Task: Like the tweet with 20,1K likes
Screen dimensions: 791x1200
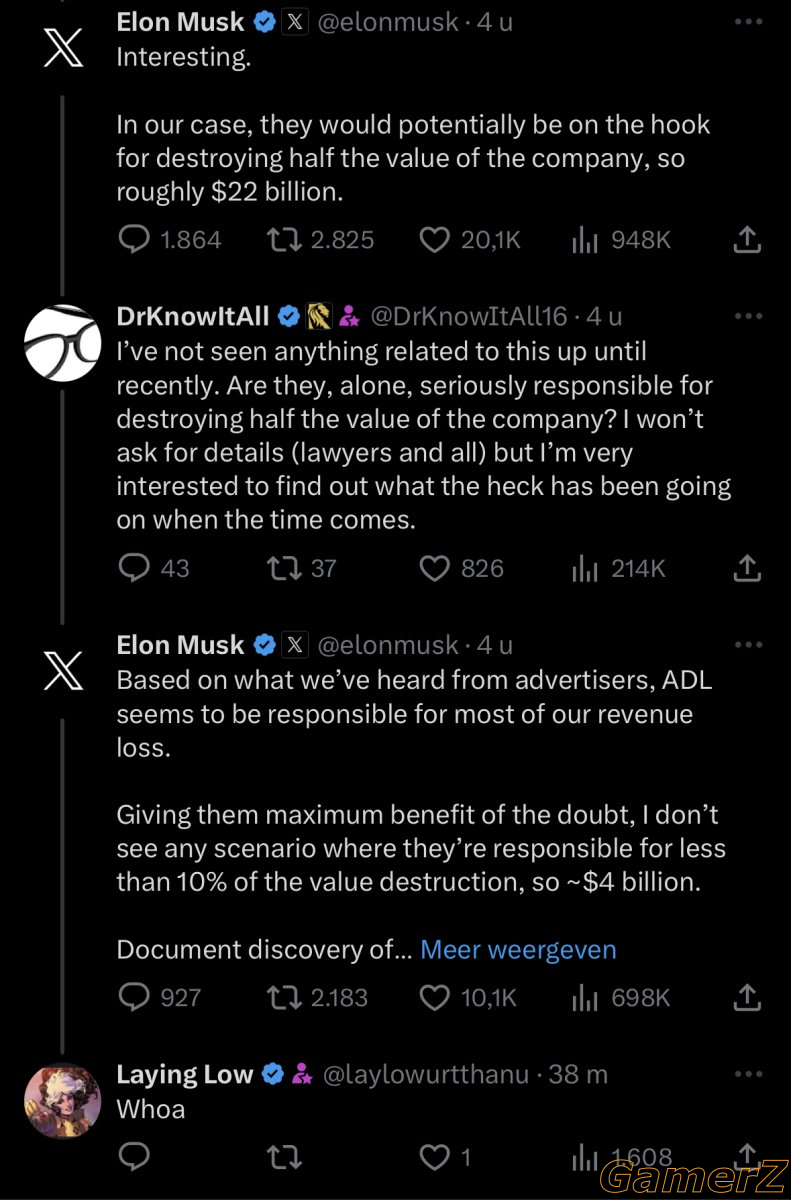Action: (x=469, y=240)
